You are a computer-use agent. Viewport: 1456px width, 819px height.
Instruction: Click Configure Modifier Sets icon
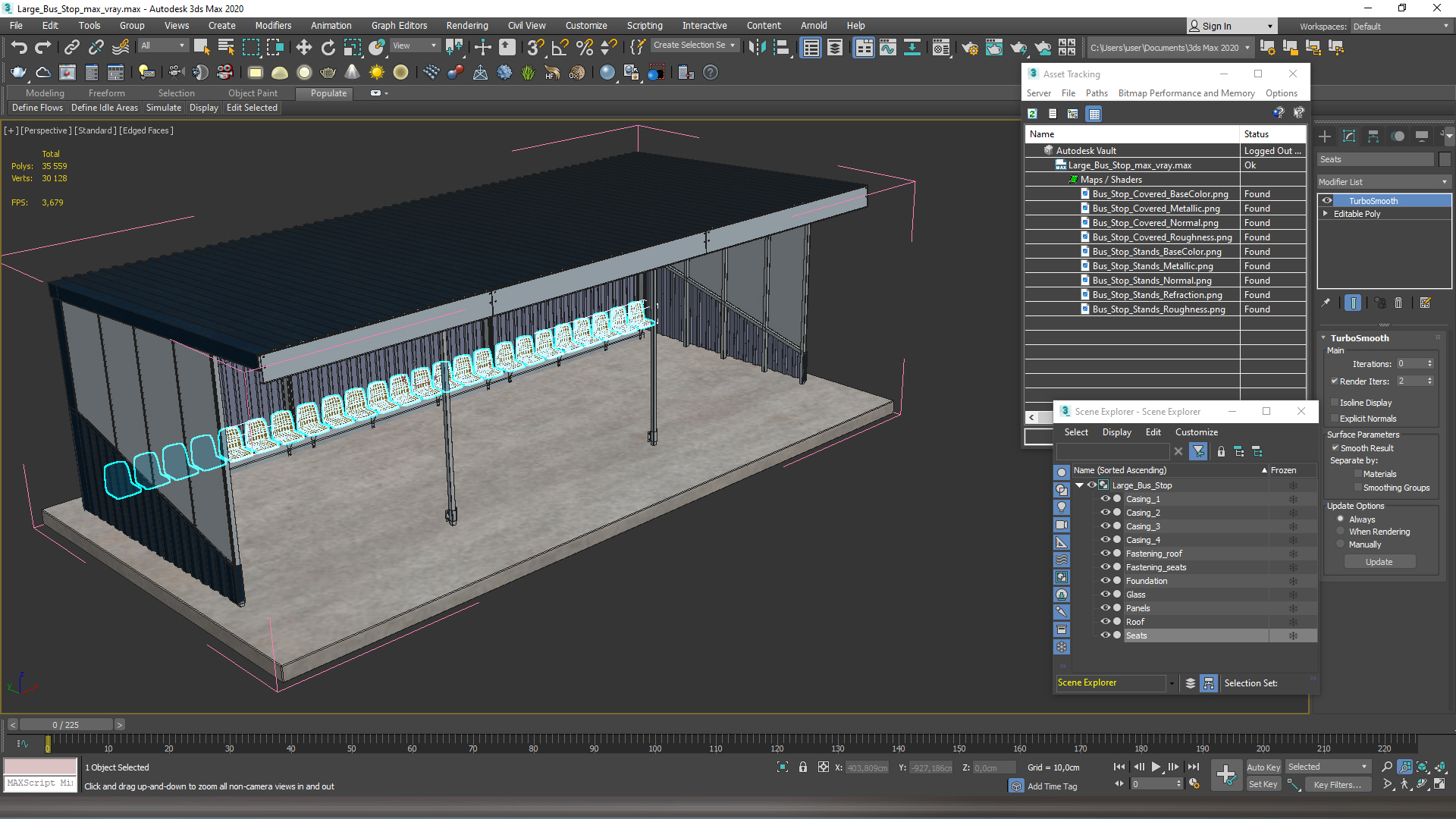1425,303
